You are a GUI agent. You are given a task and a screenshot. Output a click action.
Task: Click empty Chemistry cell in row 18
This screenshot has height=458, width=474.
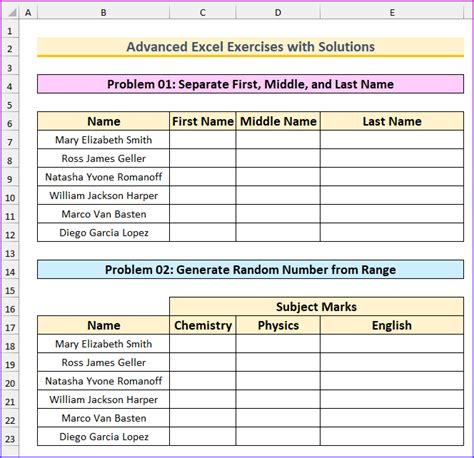click(x=202, y=344)
